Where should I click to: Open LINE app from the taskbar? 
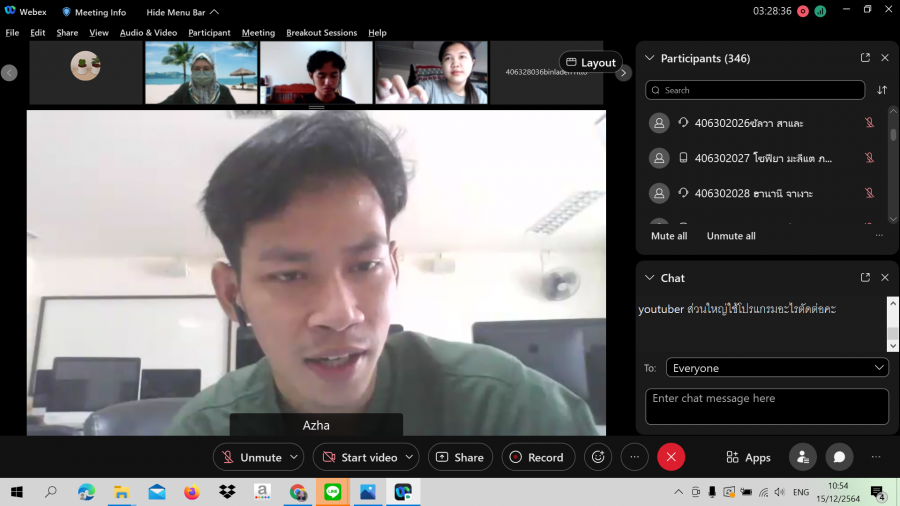(x=332, y=492)
